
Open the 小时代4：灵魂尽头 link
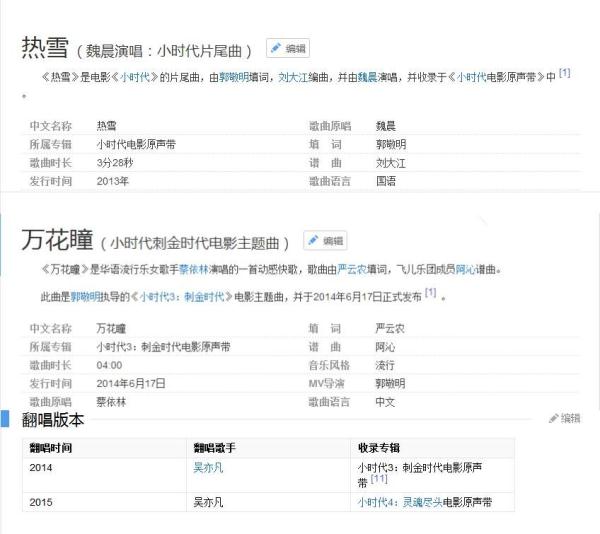[x=399, y=502]
